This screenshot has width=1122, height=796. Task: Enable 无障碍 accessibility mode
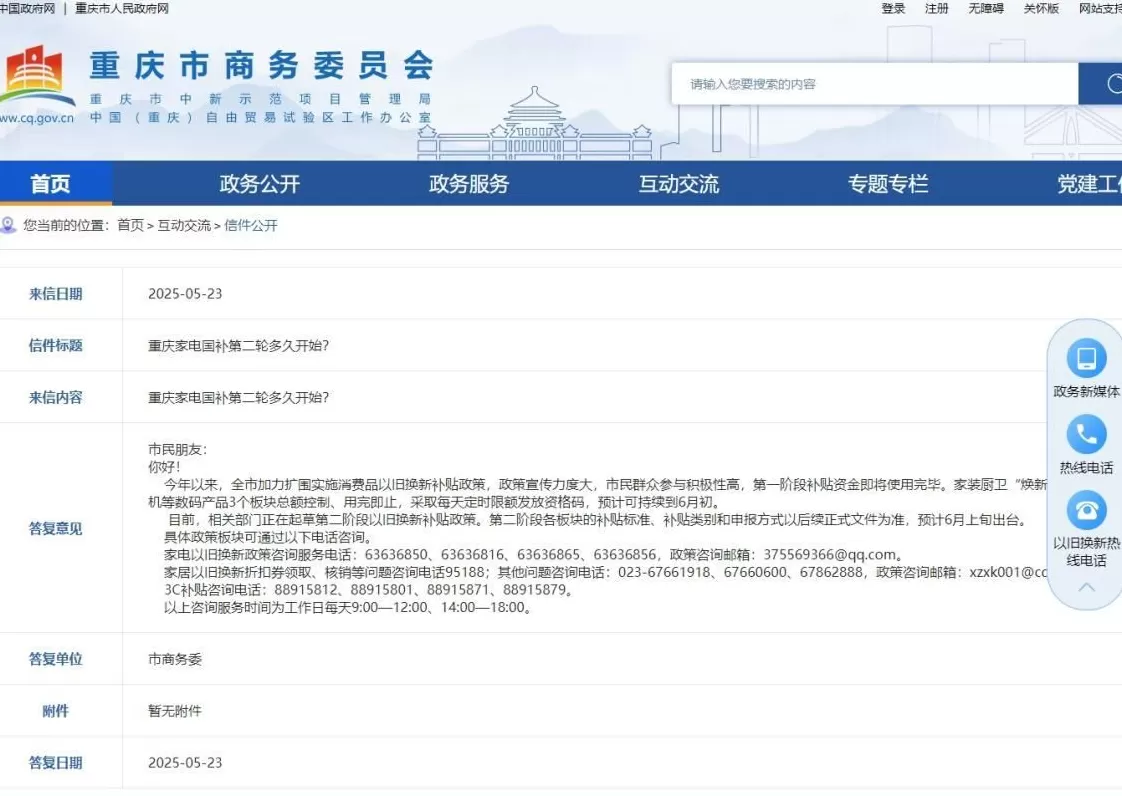985,9
